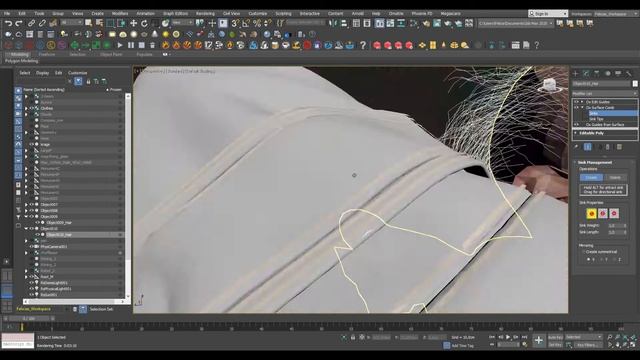The width and height of the screenshot is (640, 360).
Task: Expand the Ox Surface Comb modifier
Action: (582, 107)
